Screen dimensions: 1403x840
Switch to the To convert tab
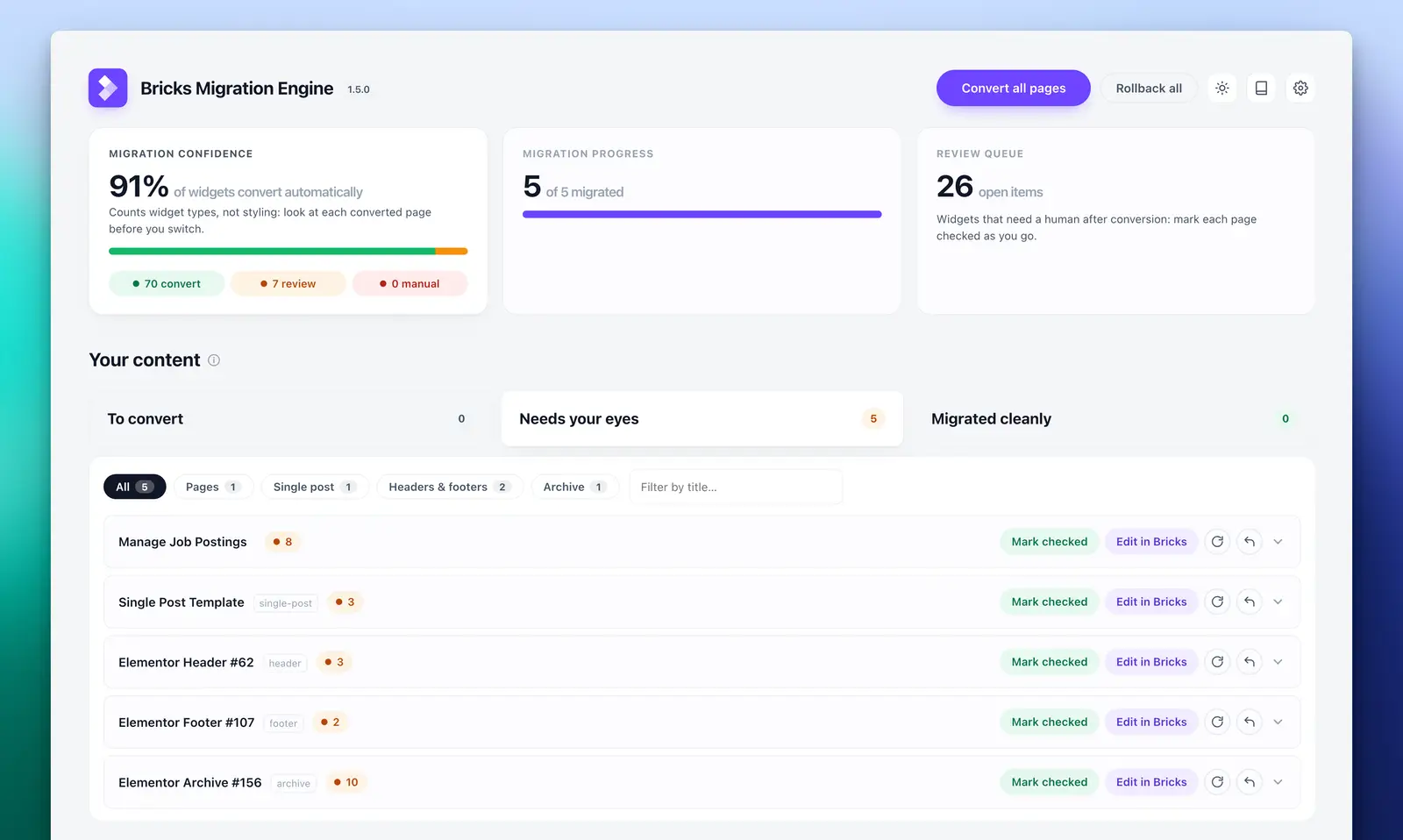coord(289,419)
